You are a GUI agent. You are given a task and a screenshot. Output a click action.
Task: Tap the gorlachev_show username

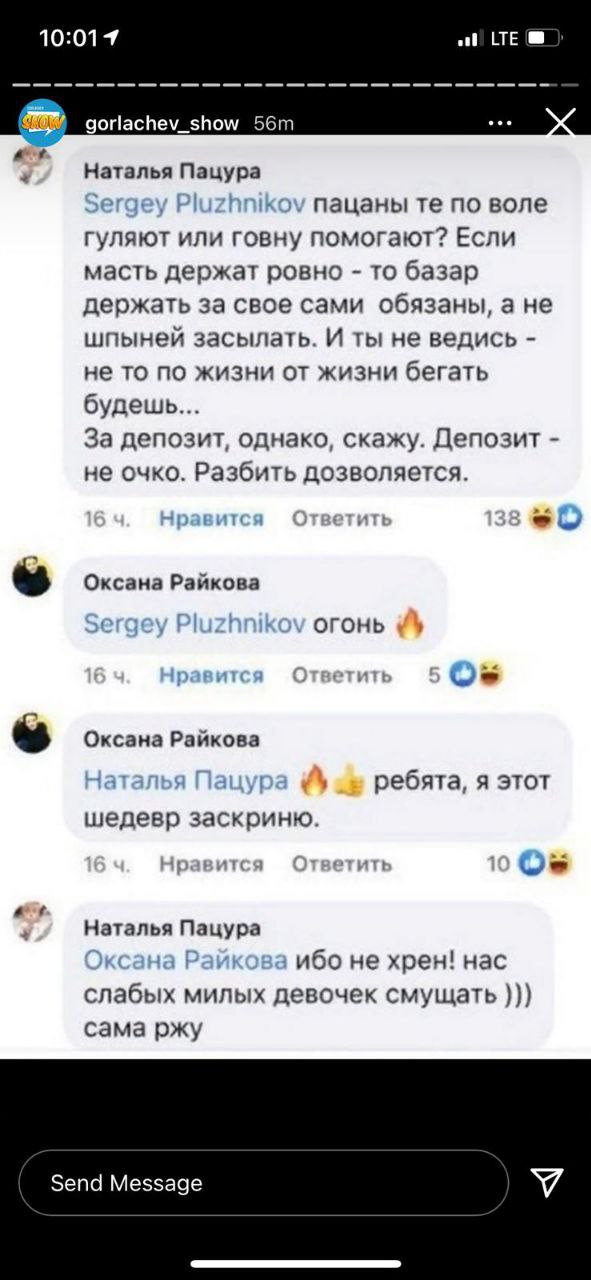pos(163,124)
